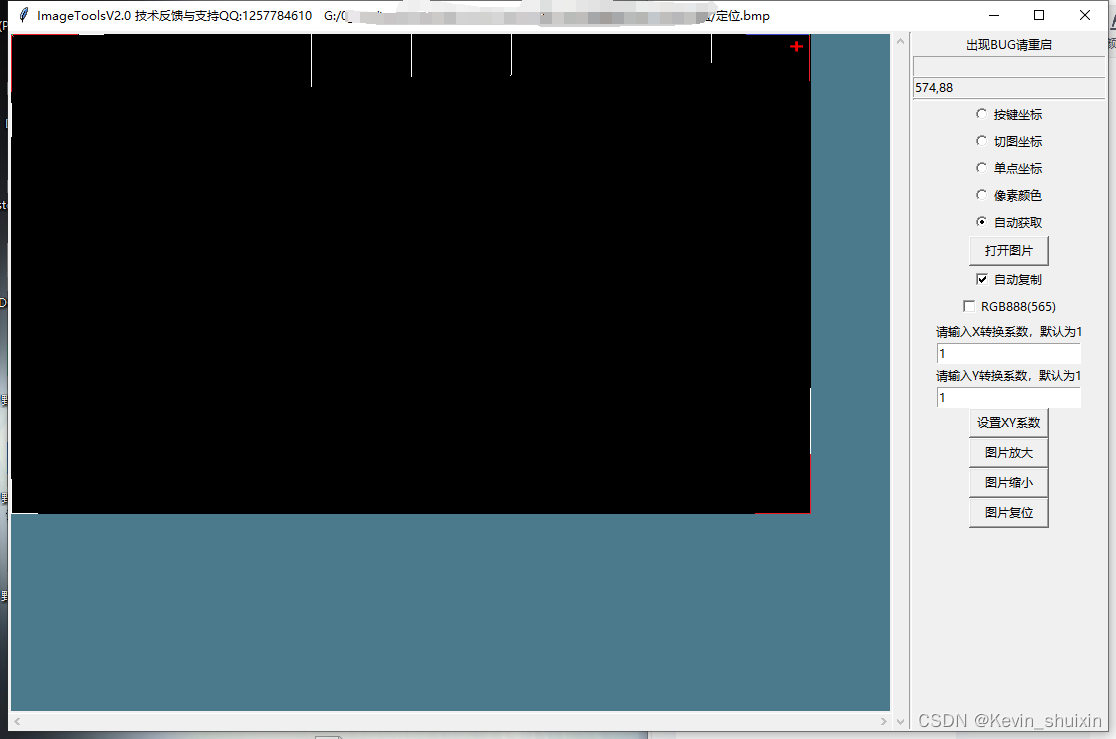The image size is (1116, 739).
Task: Switch to 像素颜色 mode
Action: pos(1009,196)
